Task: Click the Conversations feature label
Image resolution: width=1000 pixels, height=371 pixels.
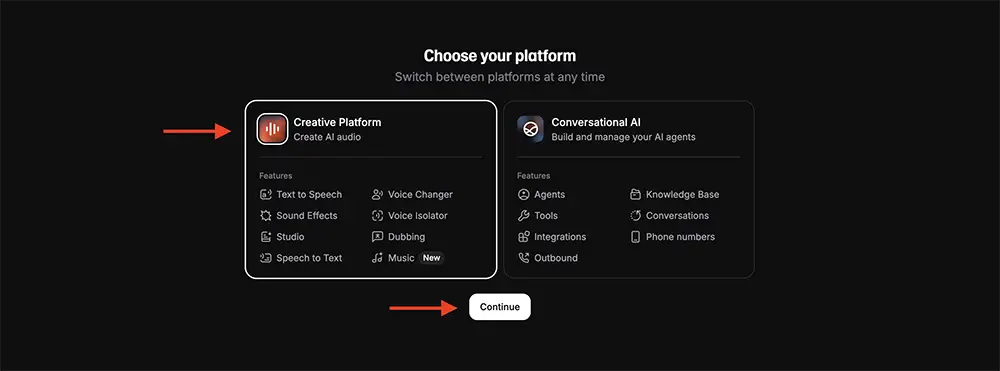Action: [677, 215]
